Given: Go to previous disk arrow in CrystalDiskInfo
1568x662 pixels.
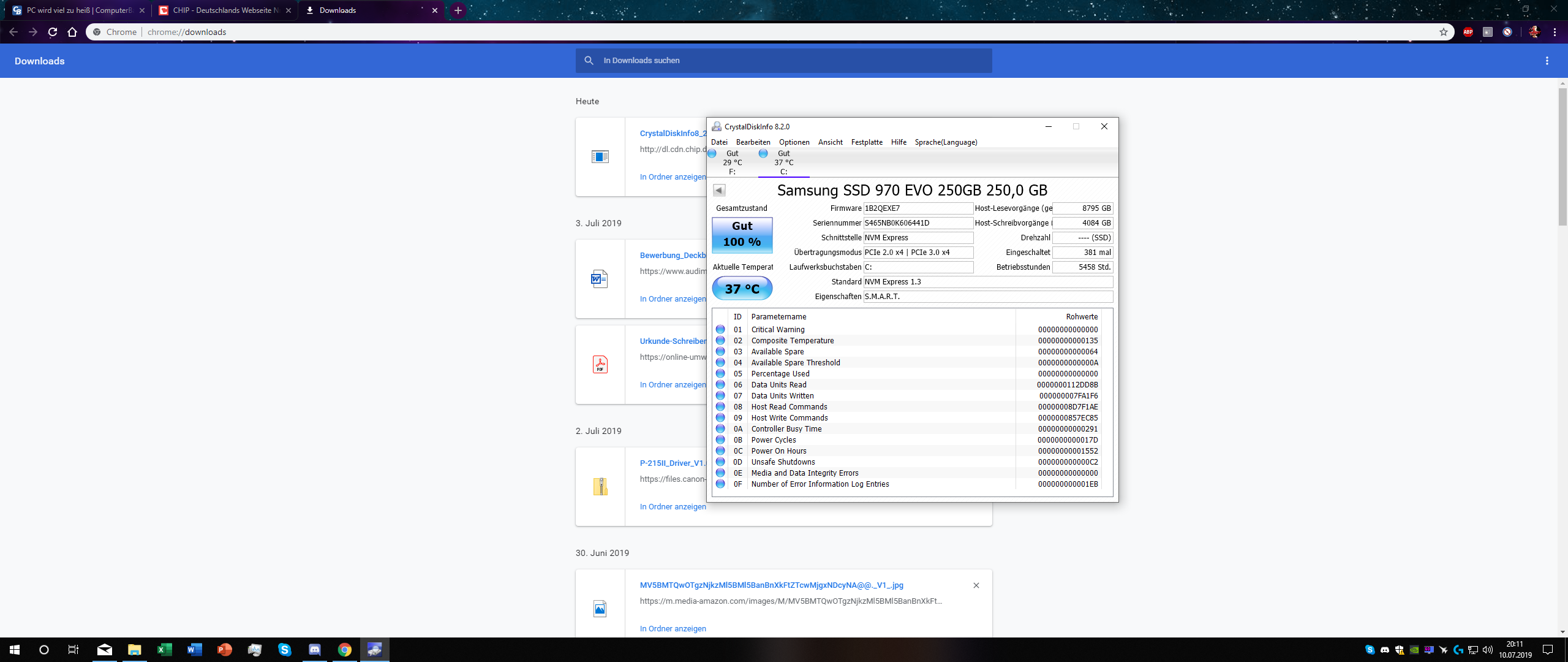Looking at the screenshot, I should pyautogui.click(x=719, y=190).
